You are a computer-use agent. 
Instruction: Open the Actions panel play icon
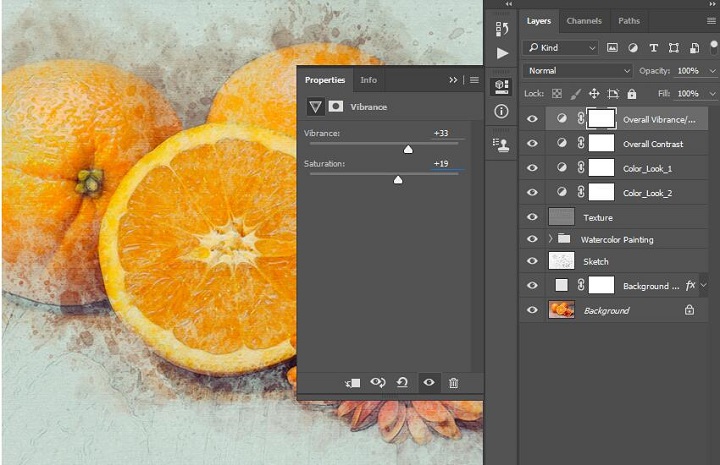pos(502,53)
